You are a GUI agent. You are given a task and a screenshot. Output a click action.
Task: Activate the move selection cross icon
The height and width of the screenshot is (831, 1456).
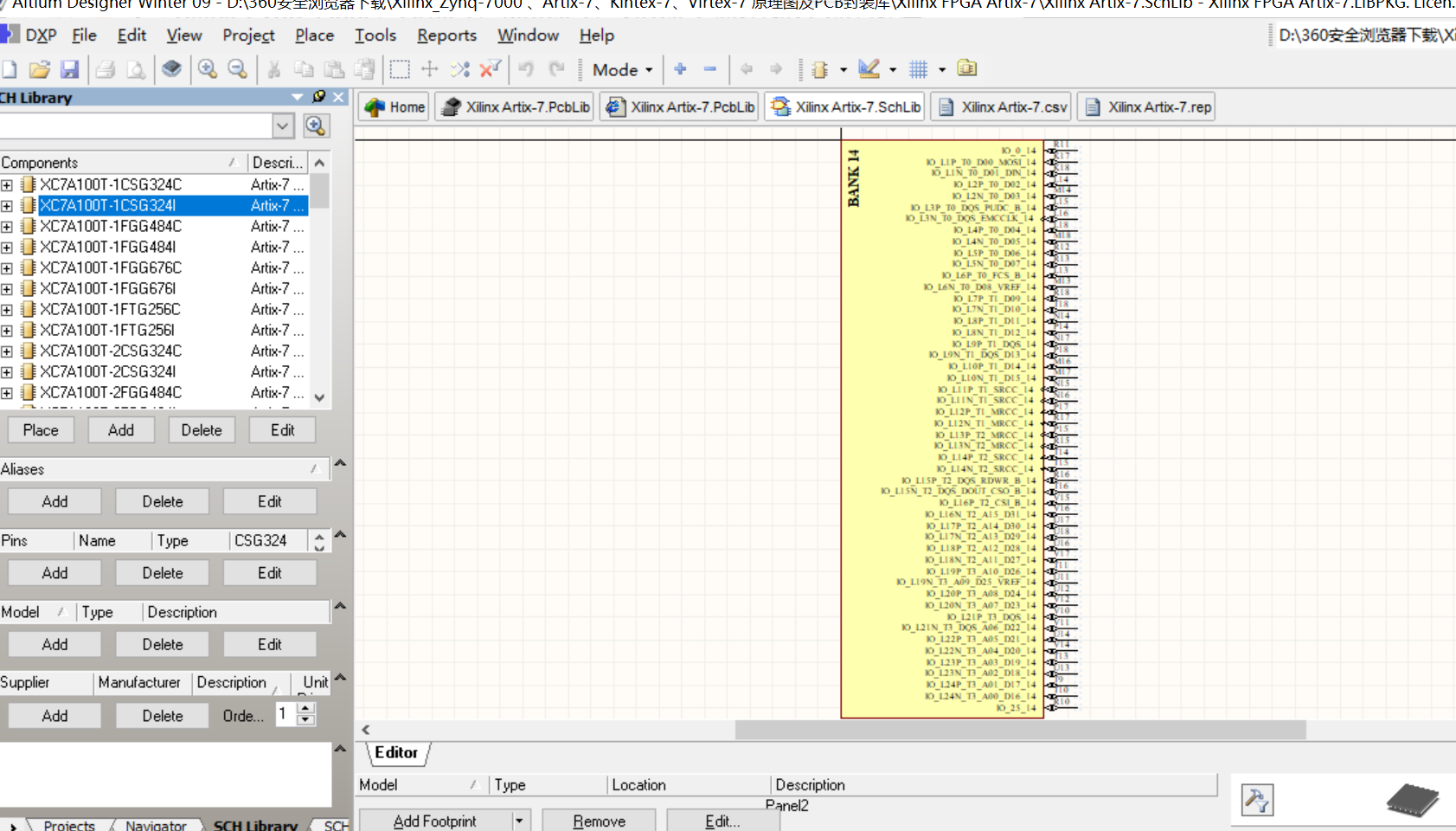(x=430, y=69)
